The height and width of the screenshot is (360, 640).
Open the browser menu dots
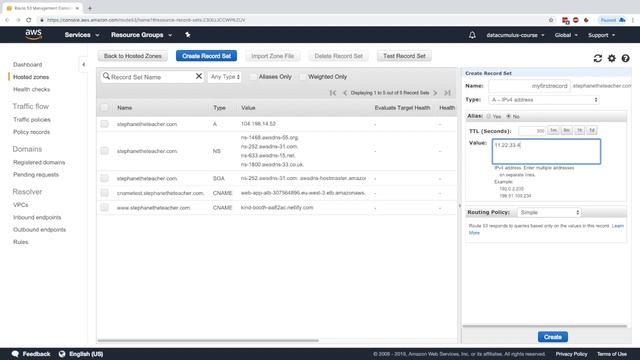click(x=633, y=20)
